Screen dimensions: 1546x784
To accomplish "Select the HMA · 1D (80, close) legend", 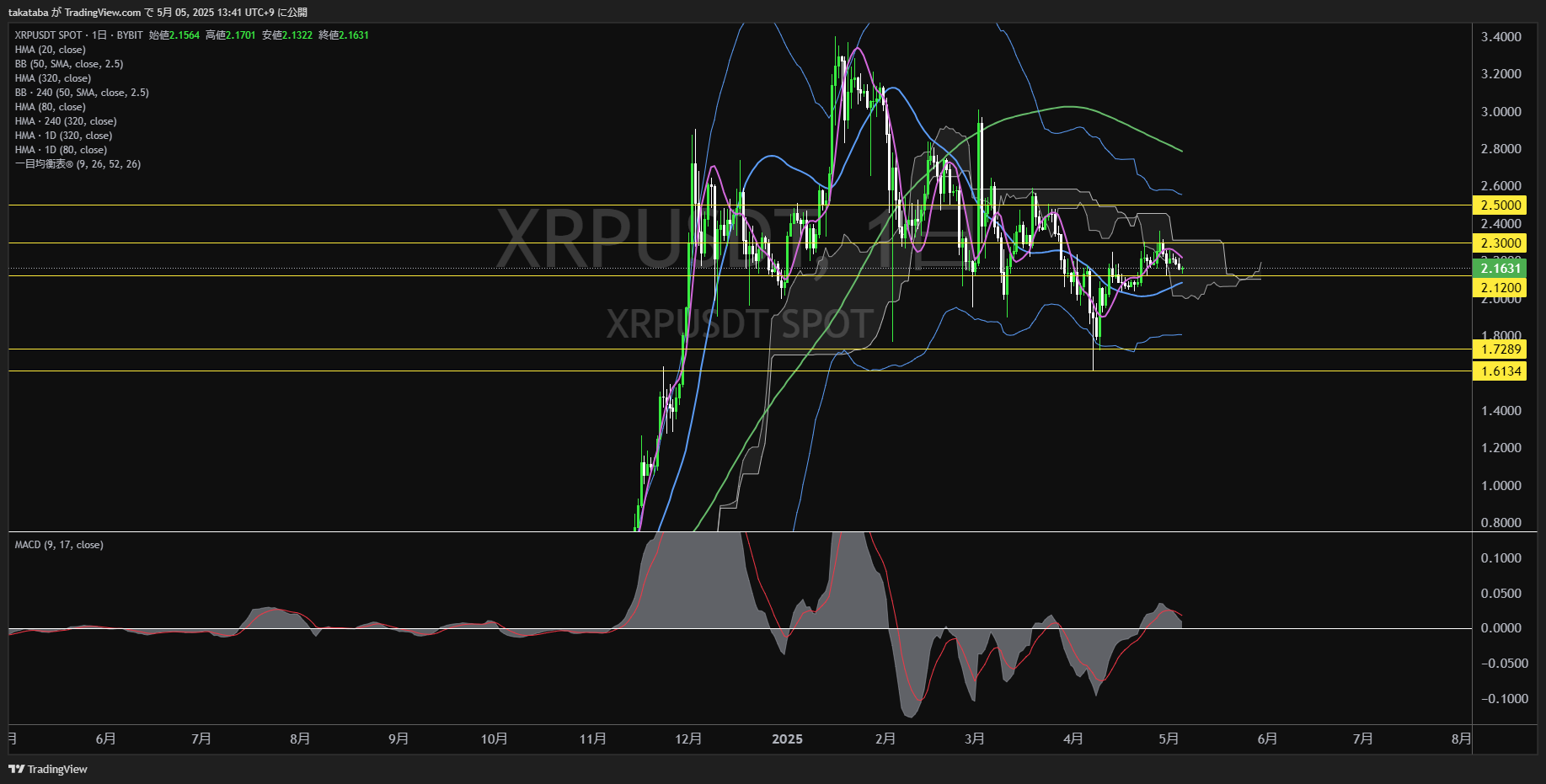I will [61, 150].
